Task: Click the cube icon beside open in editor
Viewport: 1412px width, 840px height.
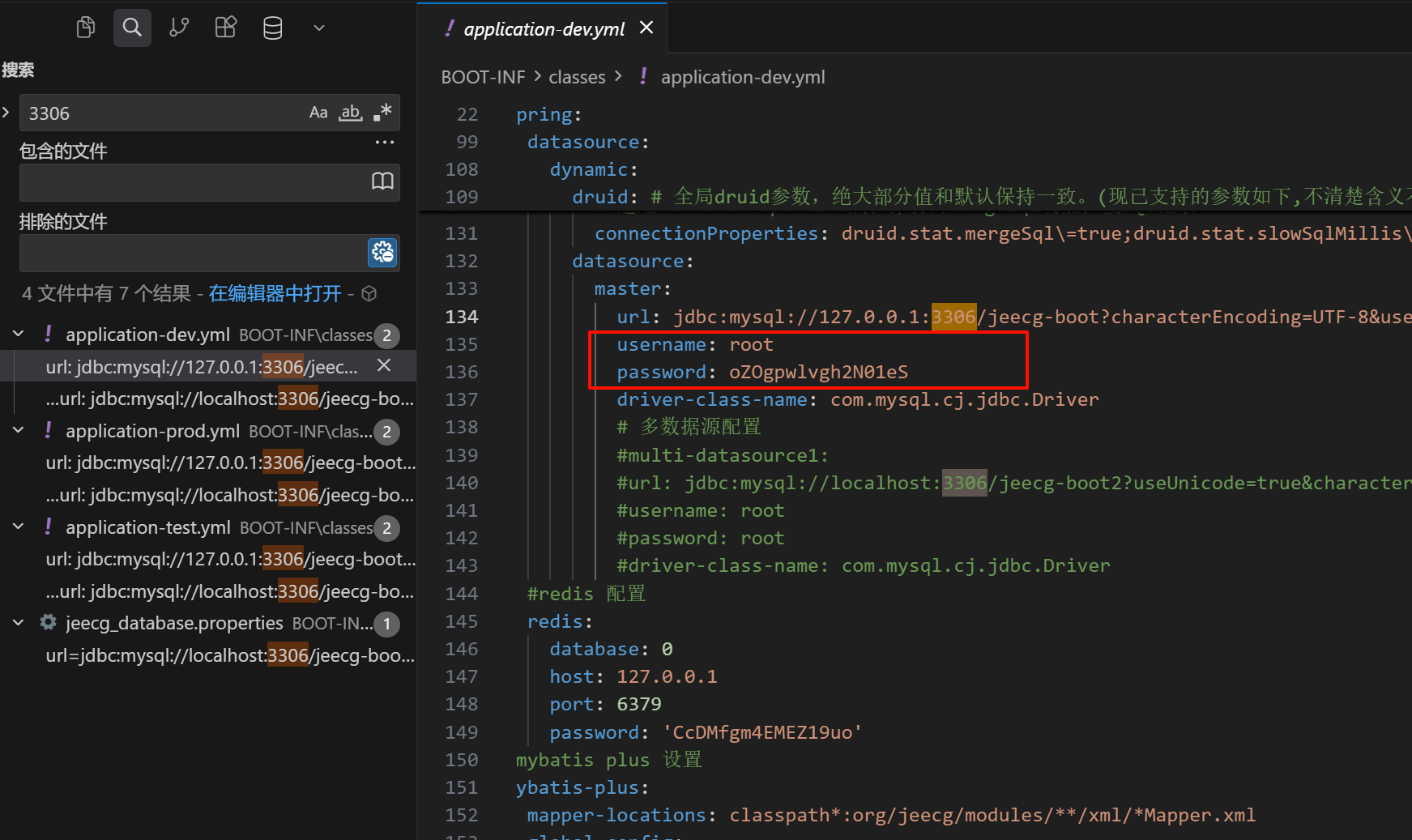Action: 369,294
